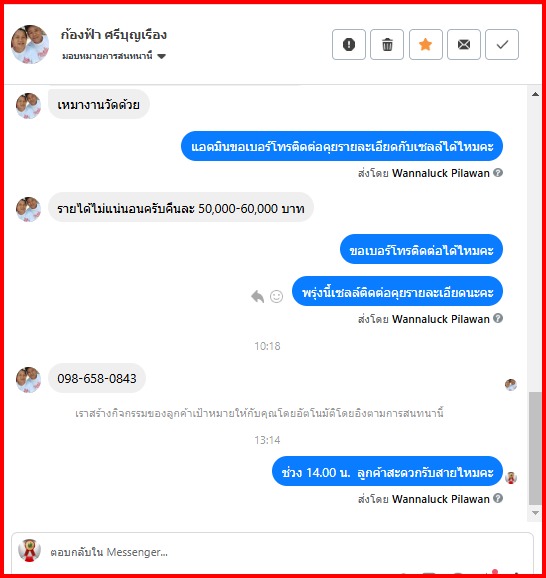Mark conversation unread with envelope icon
Screen dimensions: 546x578
[x=464, y=45]
